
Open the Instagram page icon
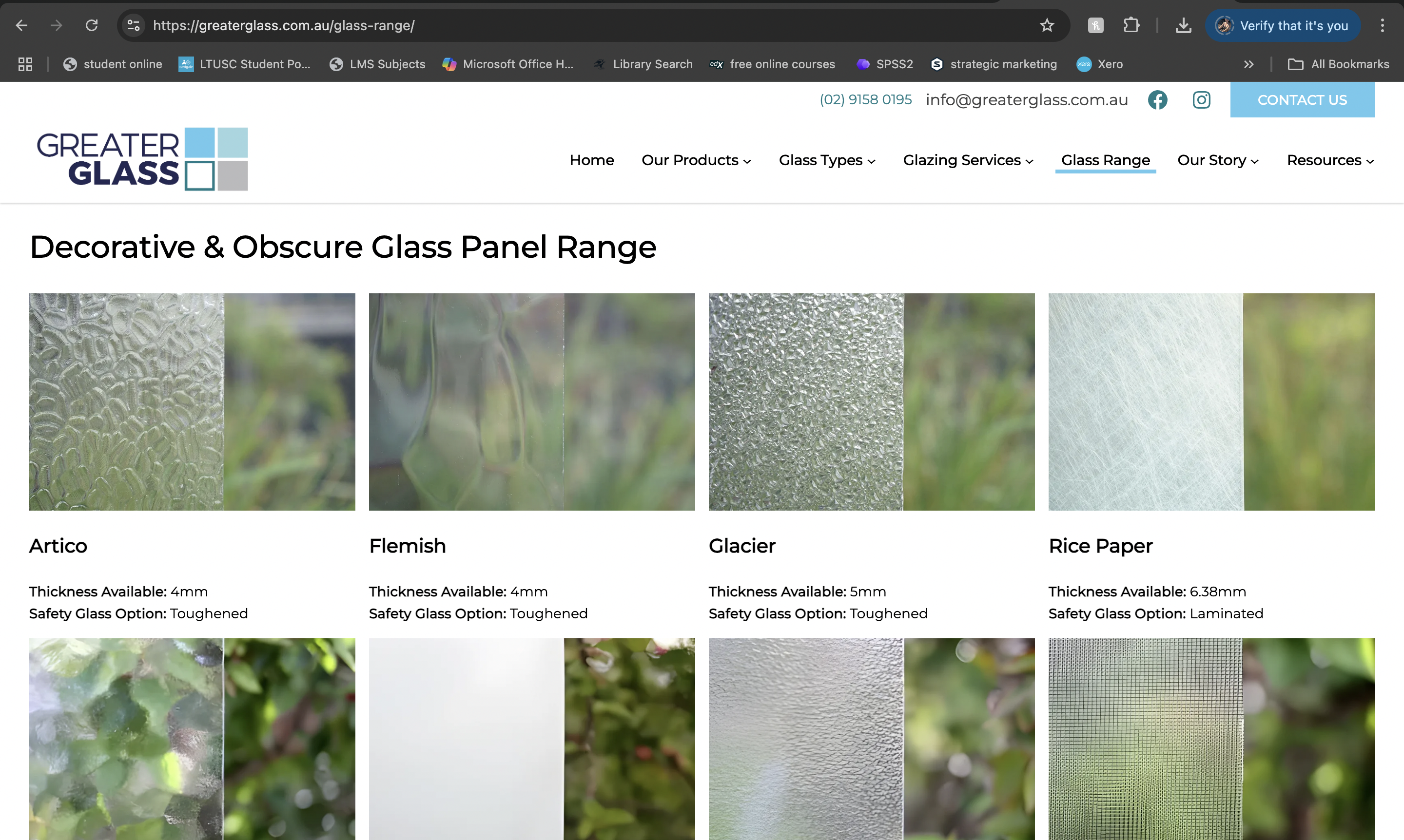click(x=1201, y=99)
